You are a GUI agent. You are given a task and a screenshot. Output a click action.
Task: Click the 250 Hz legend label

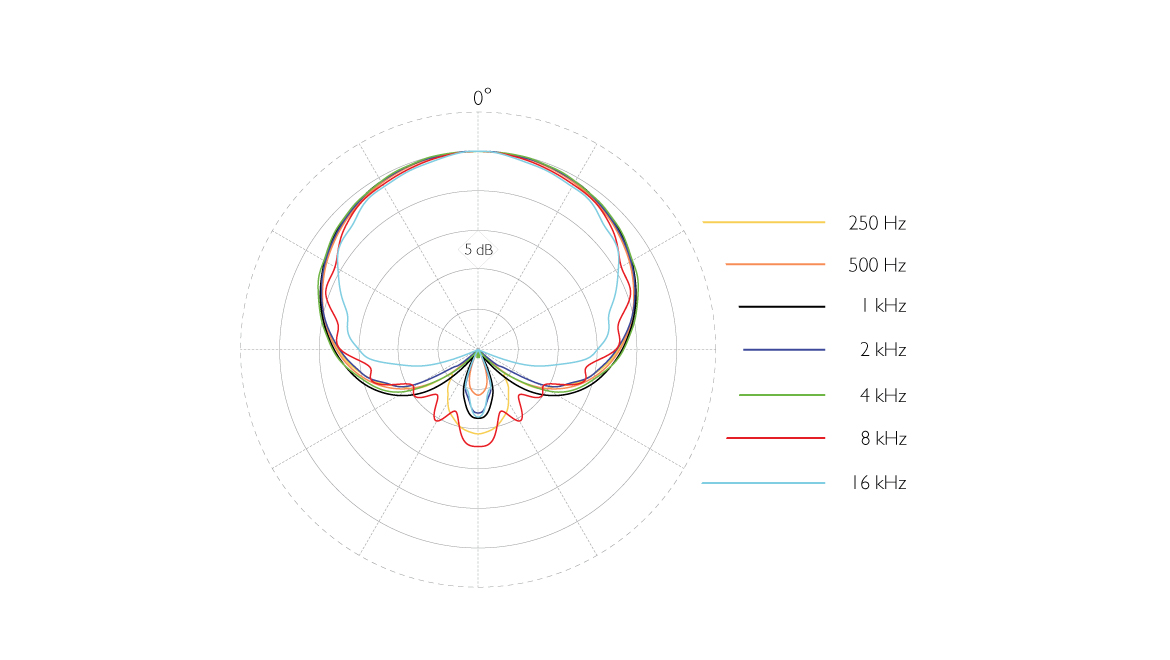point(877,223)
